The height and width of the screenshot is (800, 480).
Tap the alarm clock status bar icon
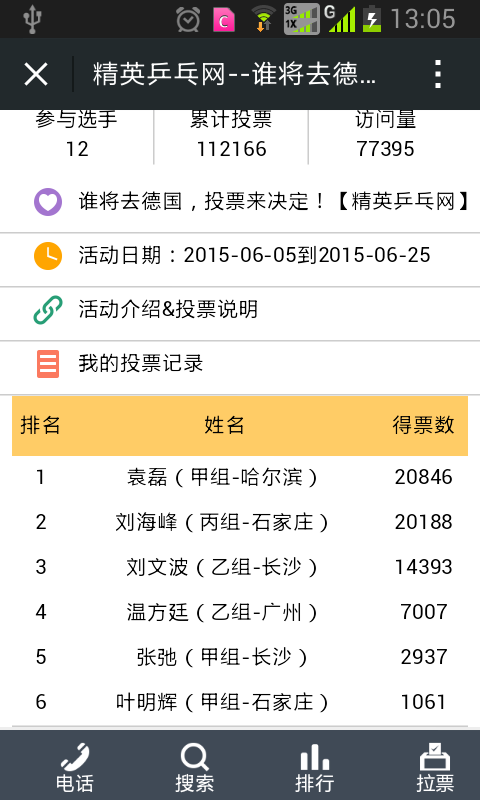click(188, 19)
